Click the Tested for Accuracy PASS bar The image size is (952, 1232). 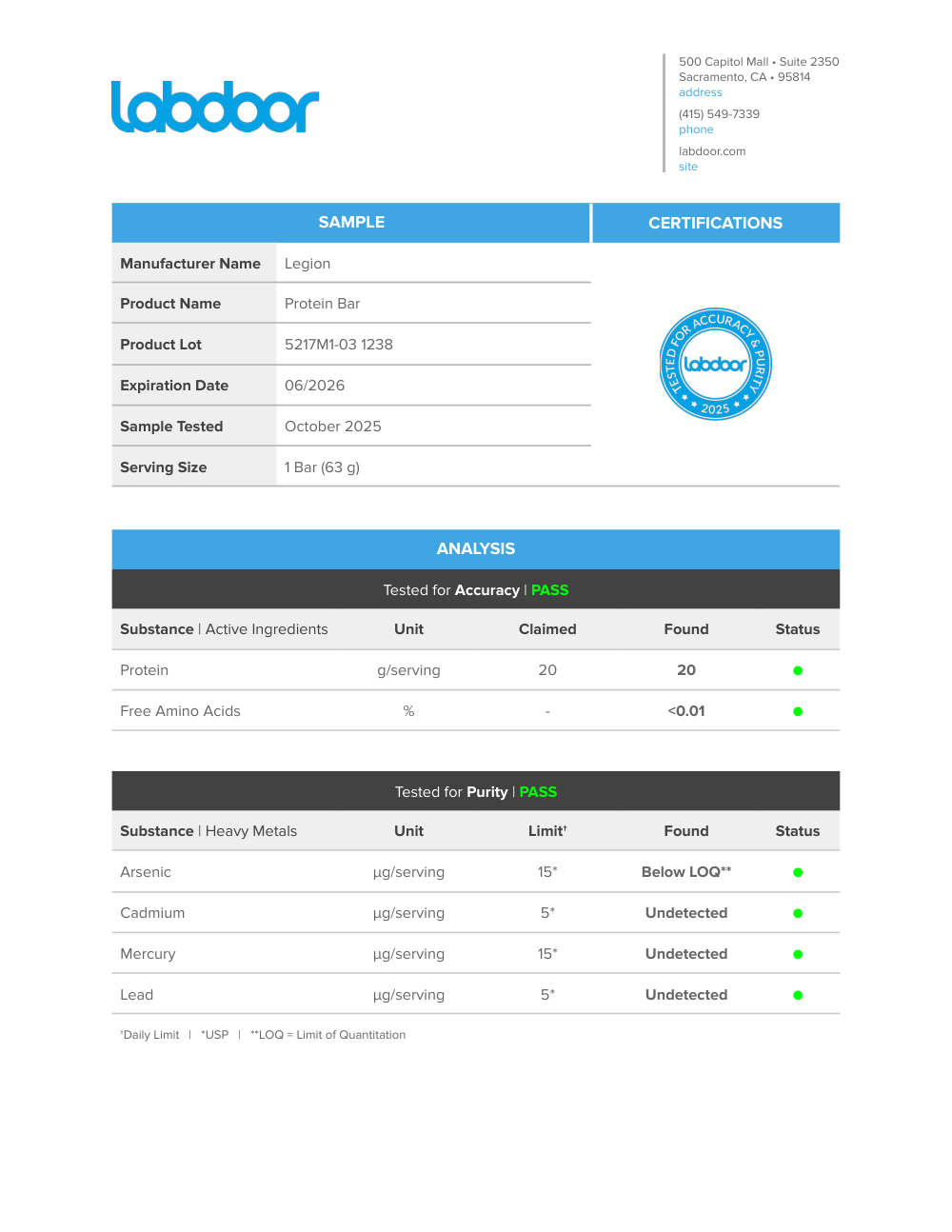click(x=476, y=590)
